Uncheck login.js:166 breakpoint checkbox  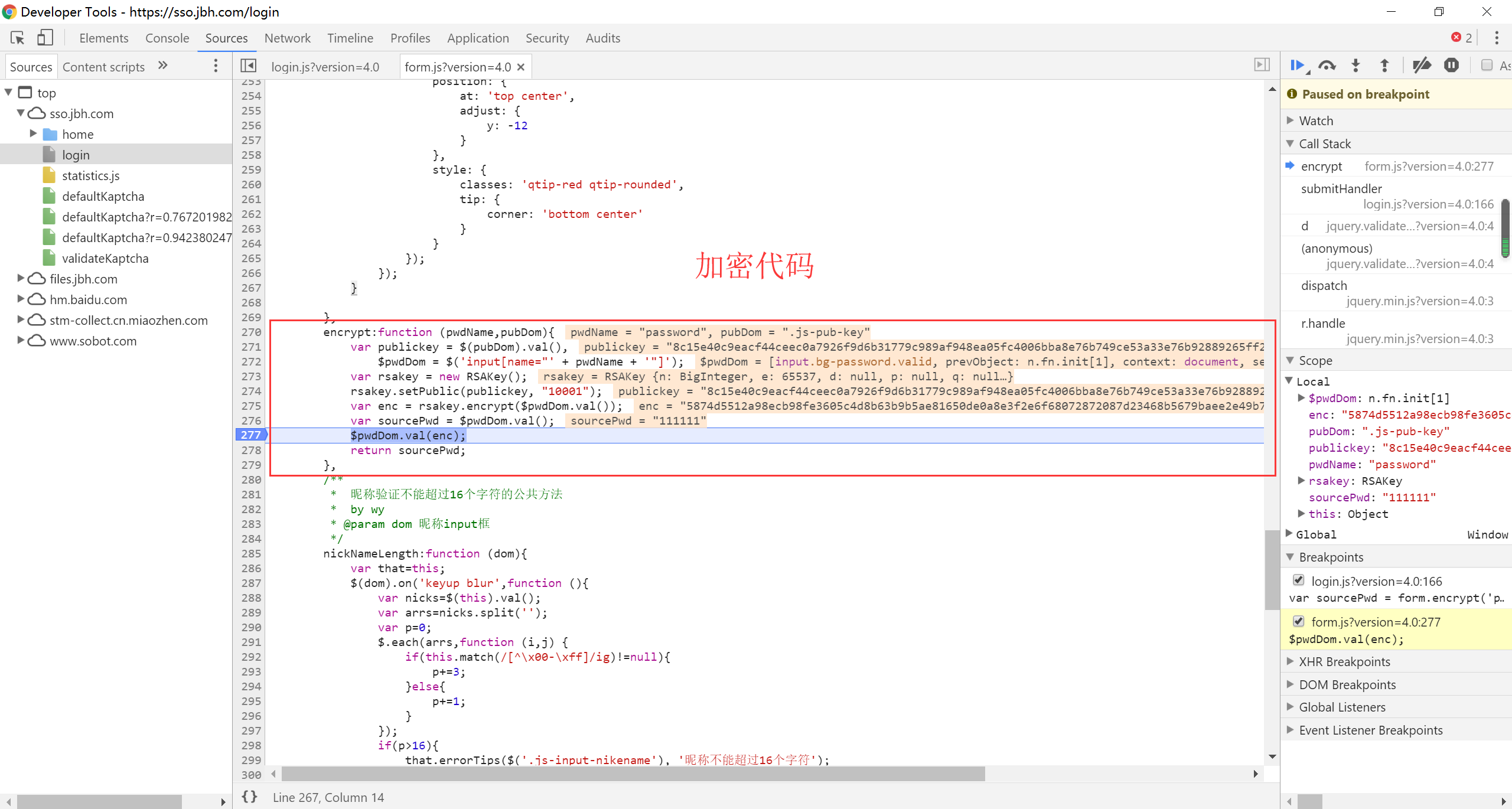[x=1299, y=580]
